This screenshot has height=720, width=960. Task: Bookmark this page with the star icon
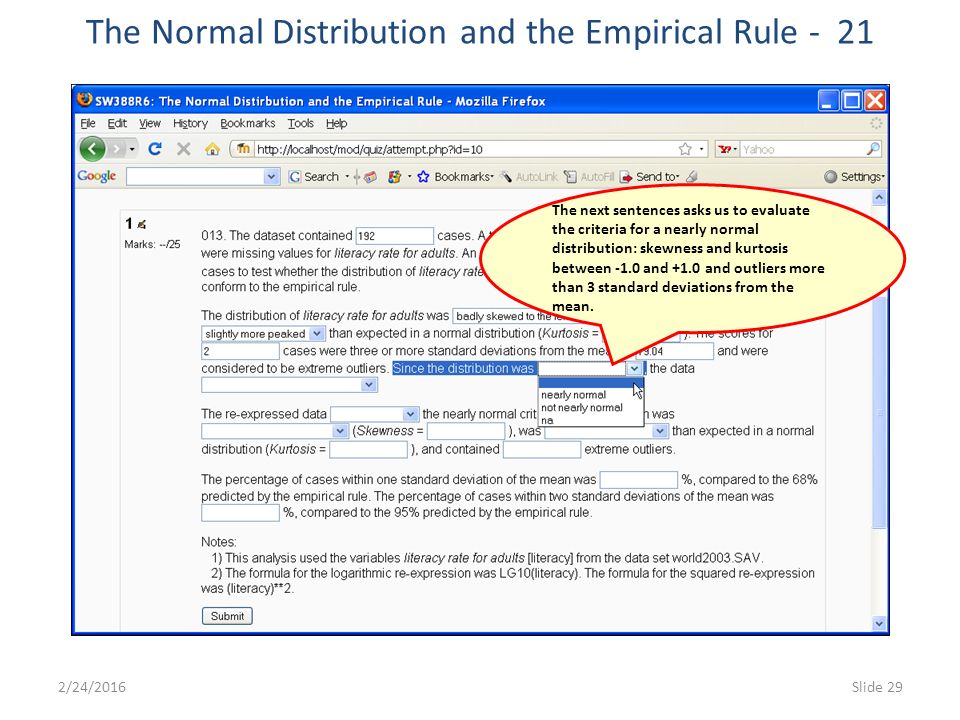[684, 149]
